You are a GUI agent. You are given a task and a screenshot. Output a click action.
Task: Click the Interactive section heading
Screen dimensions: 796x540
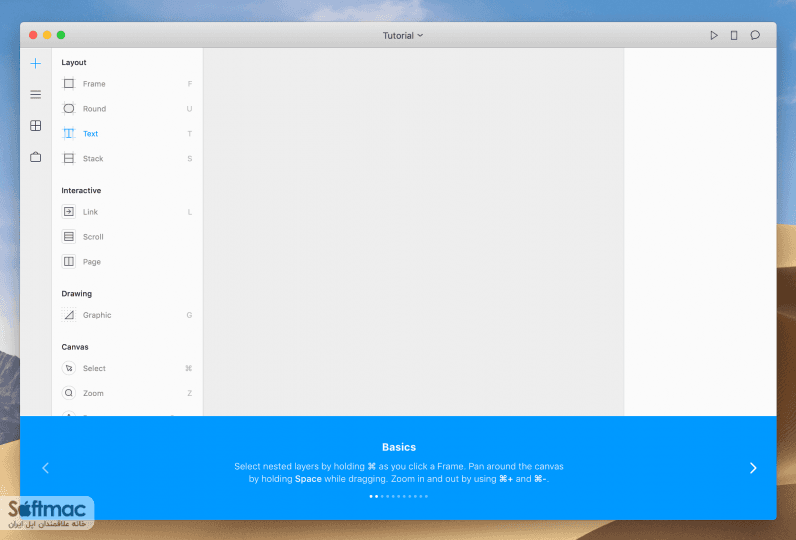tap(81, 190)
